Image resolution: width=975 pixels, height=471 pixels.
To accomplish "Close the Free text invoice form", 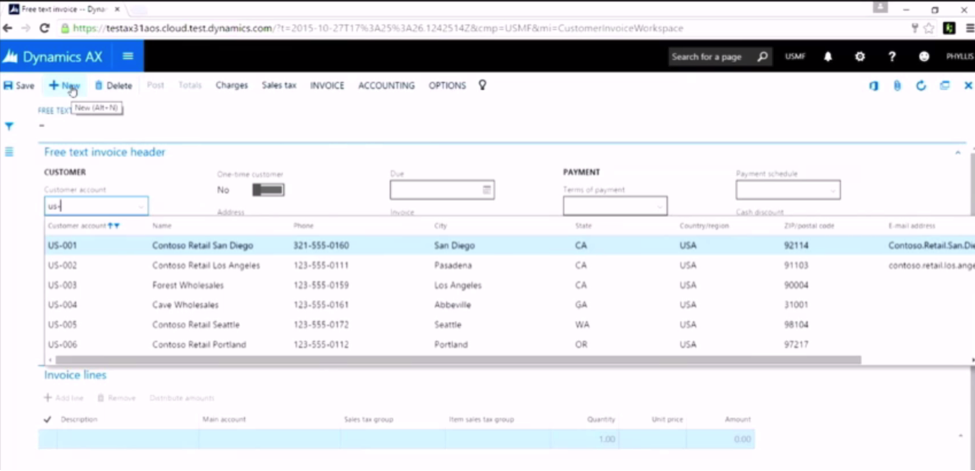I will (968, 86).
